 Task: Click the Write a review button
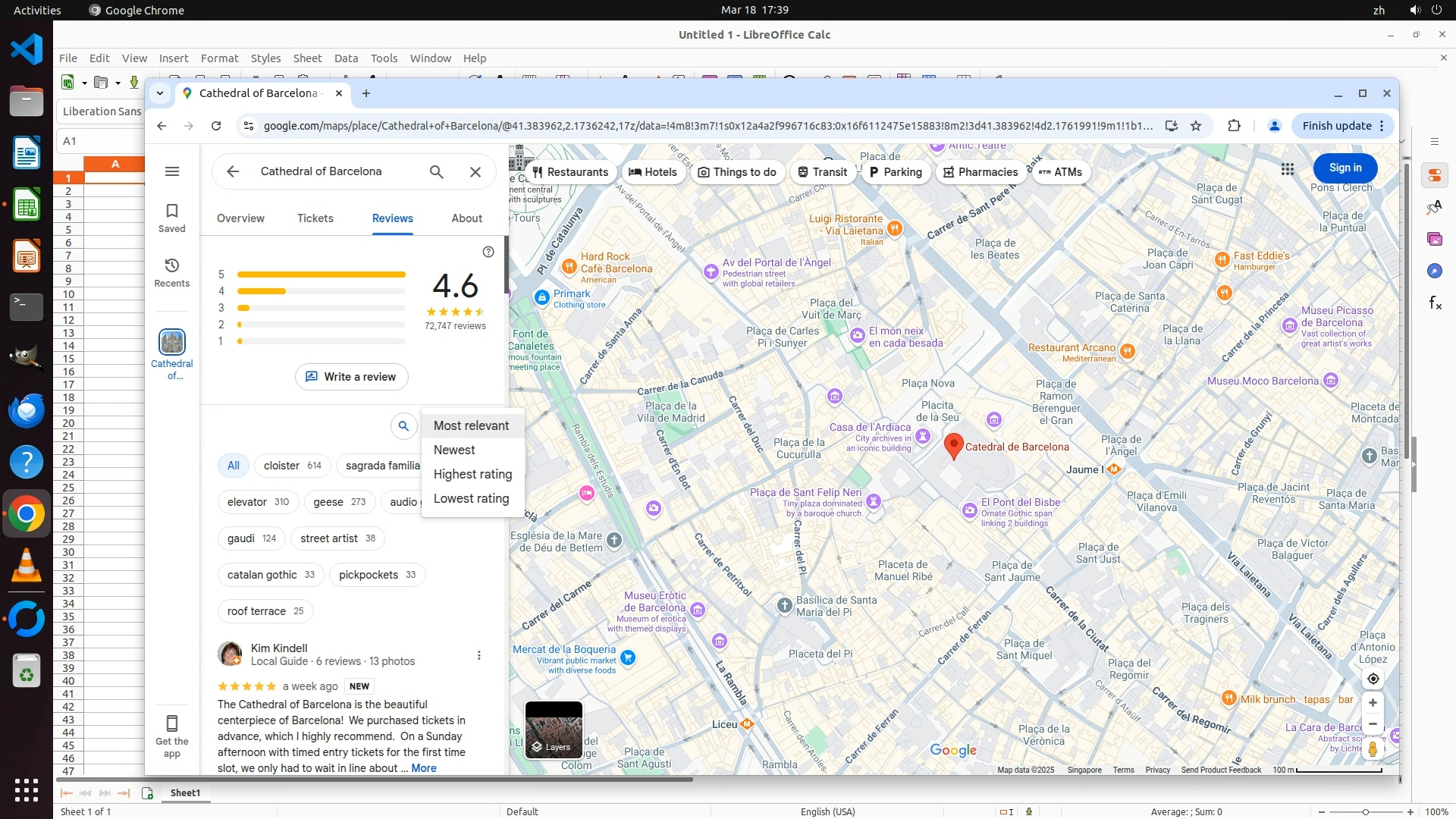pos(351,377)
